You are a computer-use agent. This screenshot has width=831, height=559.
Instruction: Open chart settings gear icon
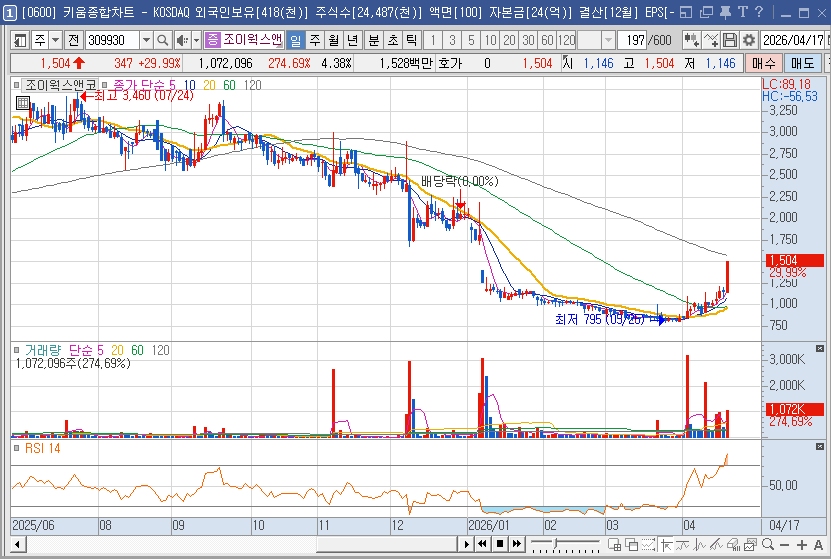point(748,40)
